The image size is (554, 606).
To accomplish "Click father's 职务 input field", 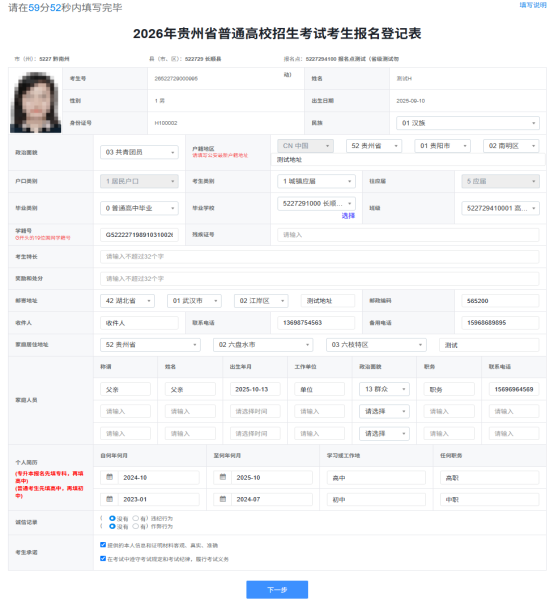I will click(x=449, y=389).
